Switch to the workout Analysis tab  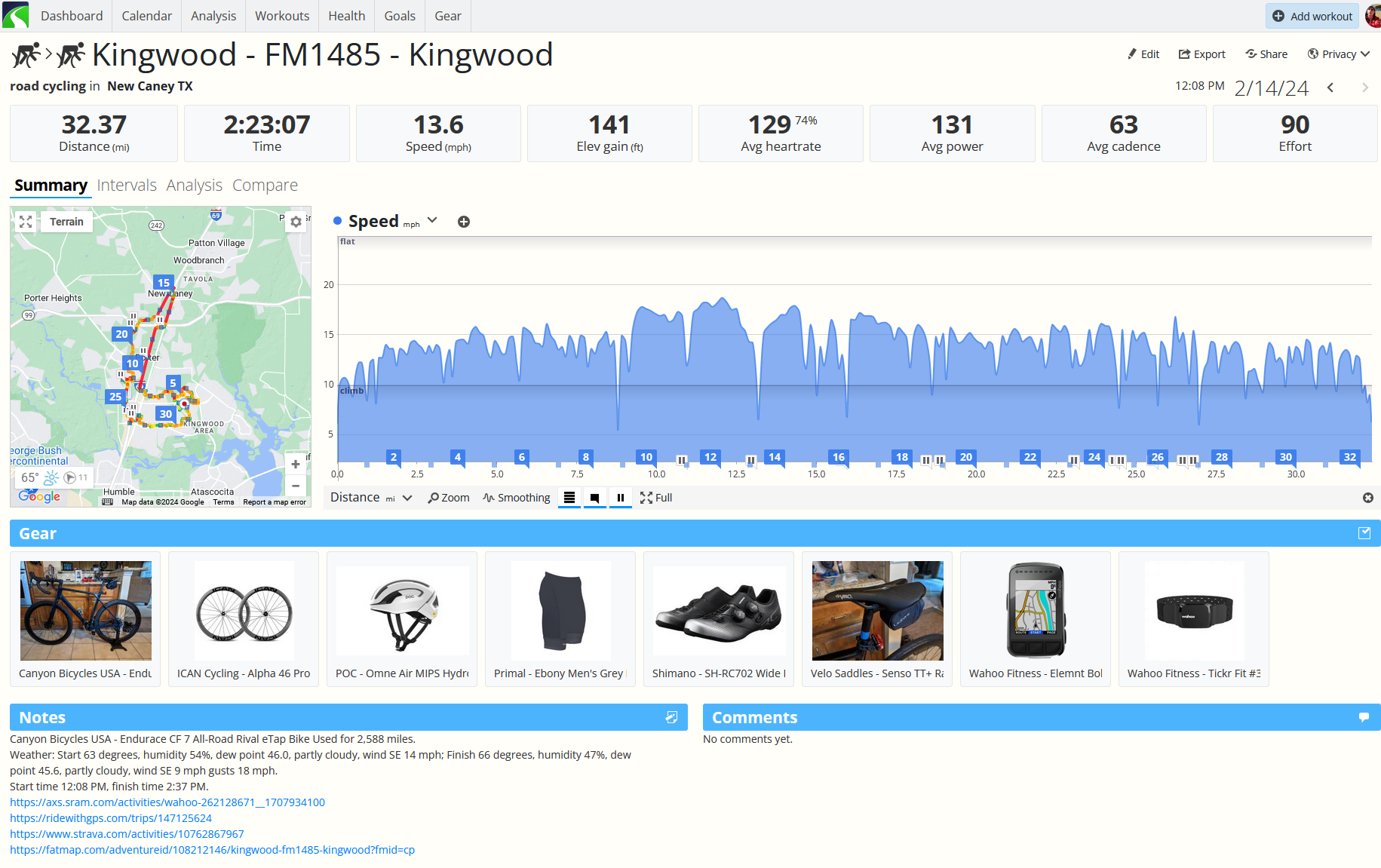tap(195, 186)
